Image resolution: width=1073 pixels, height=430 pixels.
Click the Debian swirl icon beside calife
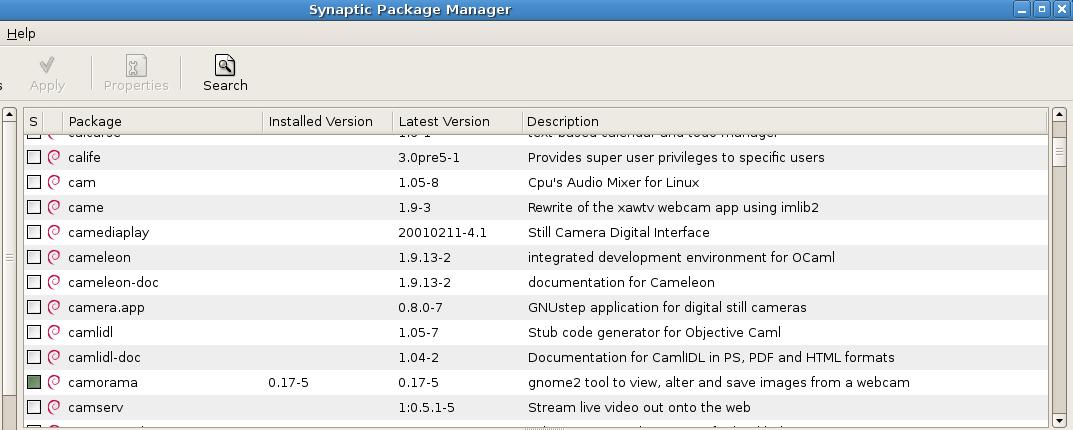point(54,157)
